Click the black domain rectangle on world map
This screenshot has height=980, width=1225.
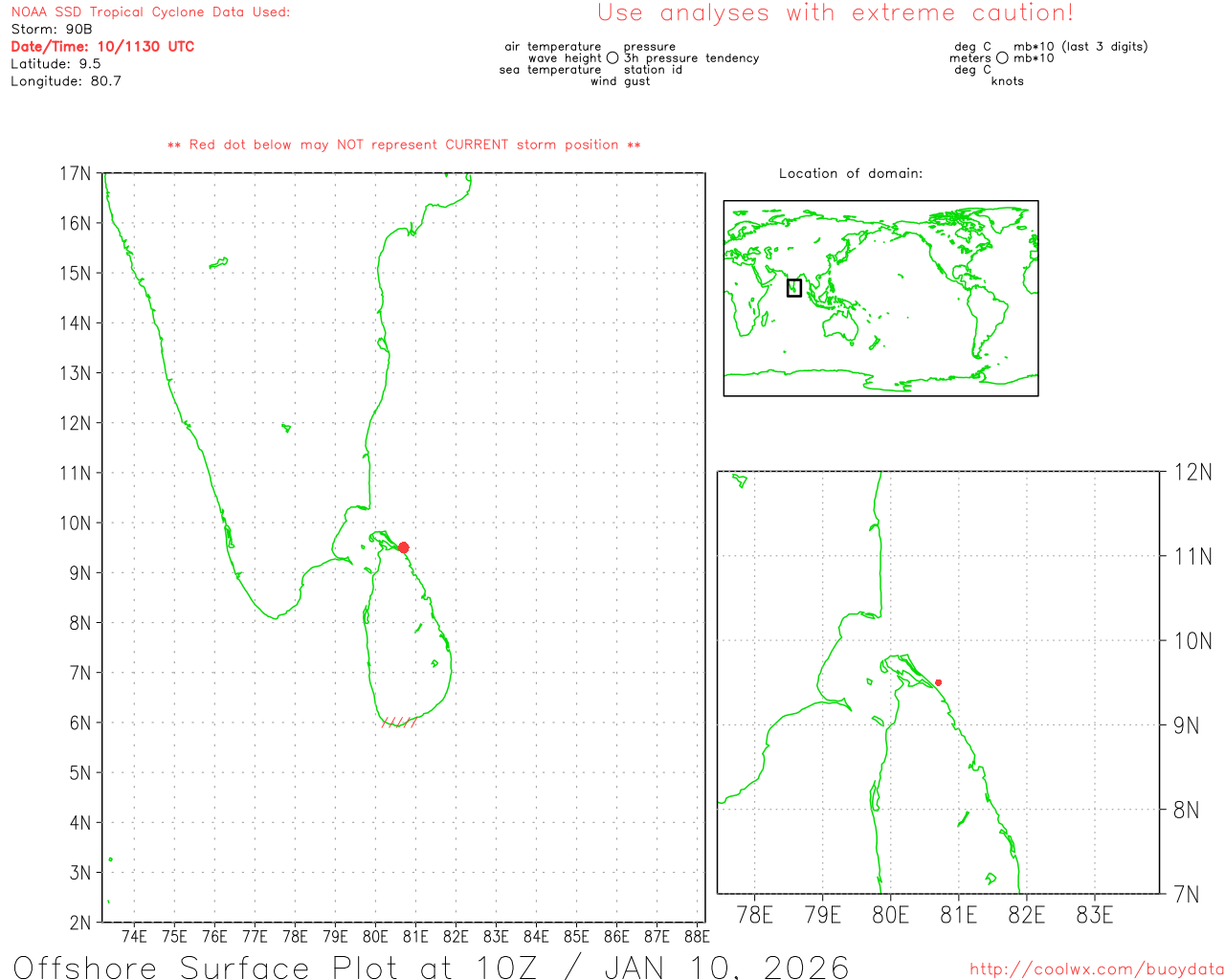793,287
